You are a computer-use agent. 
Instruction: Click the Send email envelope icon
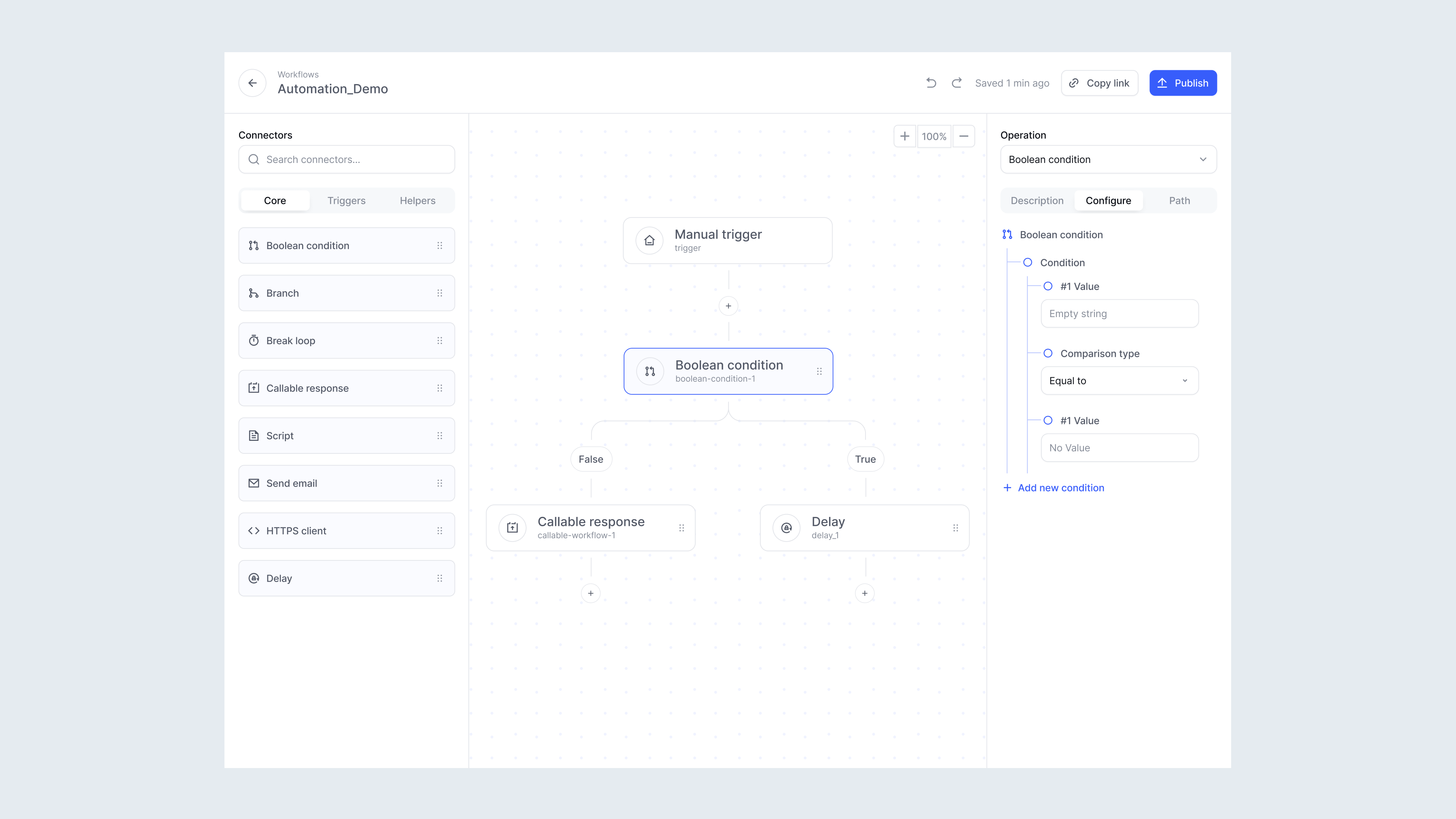254,483
